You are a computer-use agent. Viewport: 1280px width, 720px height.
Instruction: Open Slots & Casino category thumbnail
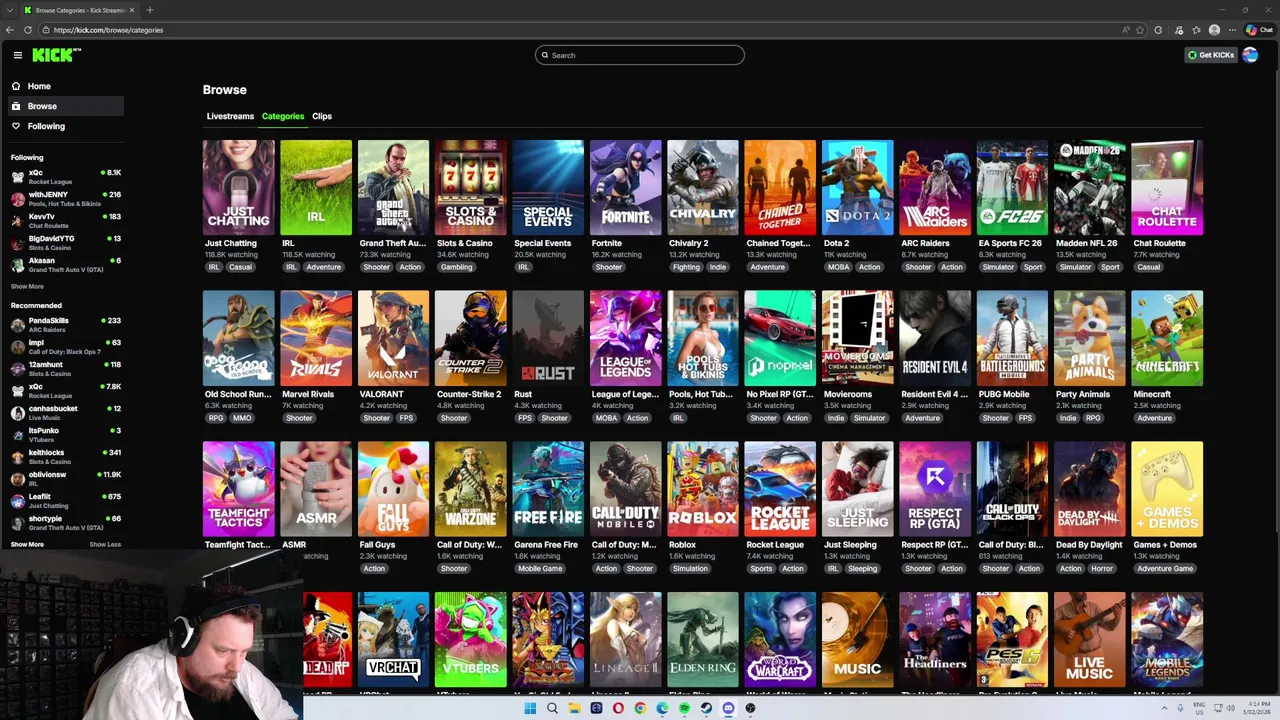[x=471, y=187]
